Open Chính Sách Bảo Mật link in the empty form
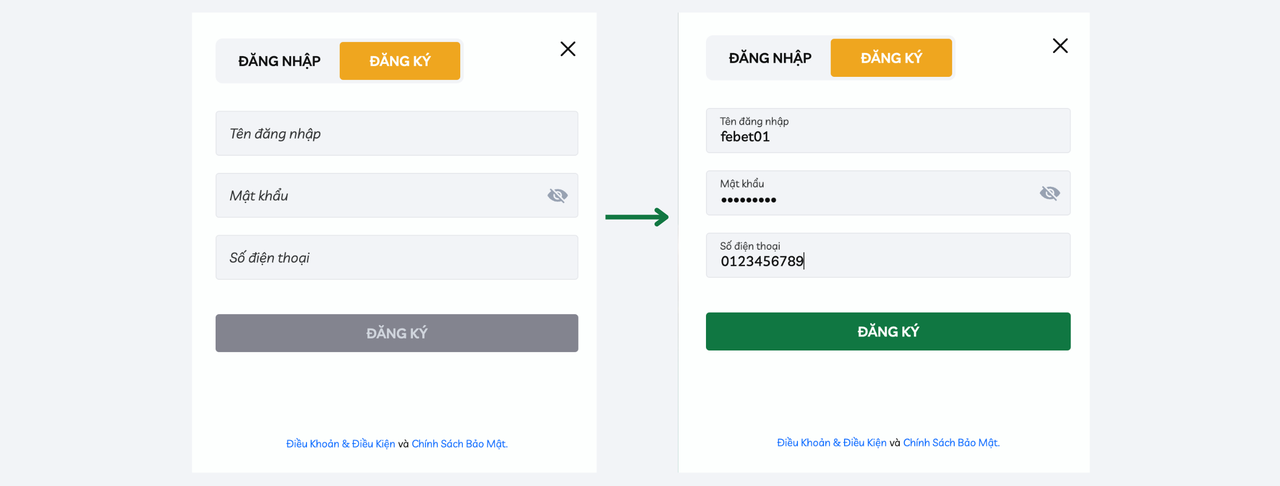Image resolution: width=1280 pixels, height=486 pixels. pos(459,444)
